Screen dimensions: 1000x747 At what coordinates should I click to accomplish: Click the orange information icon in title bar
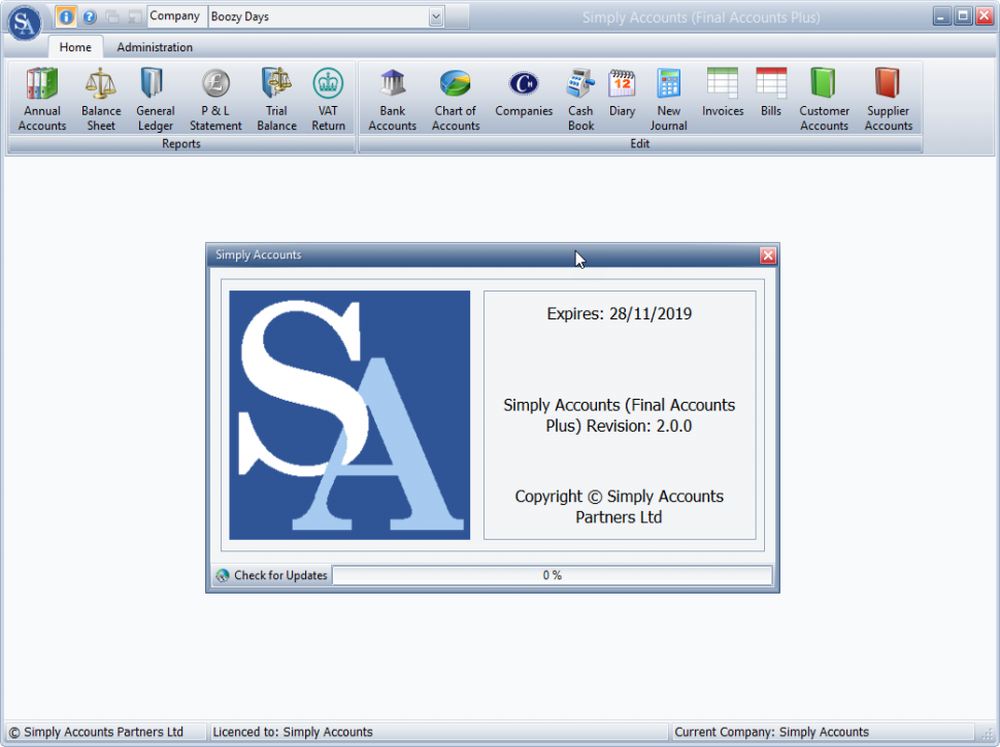click(x=66, y=17)
